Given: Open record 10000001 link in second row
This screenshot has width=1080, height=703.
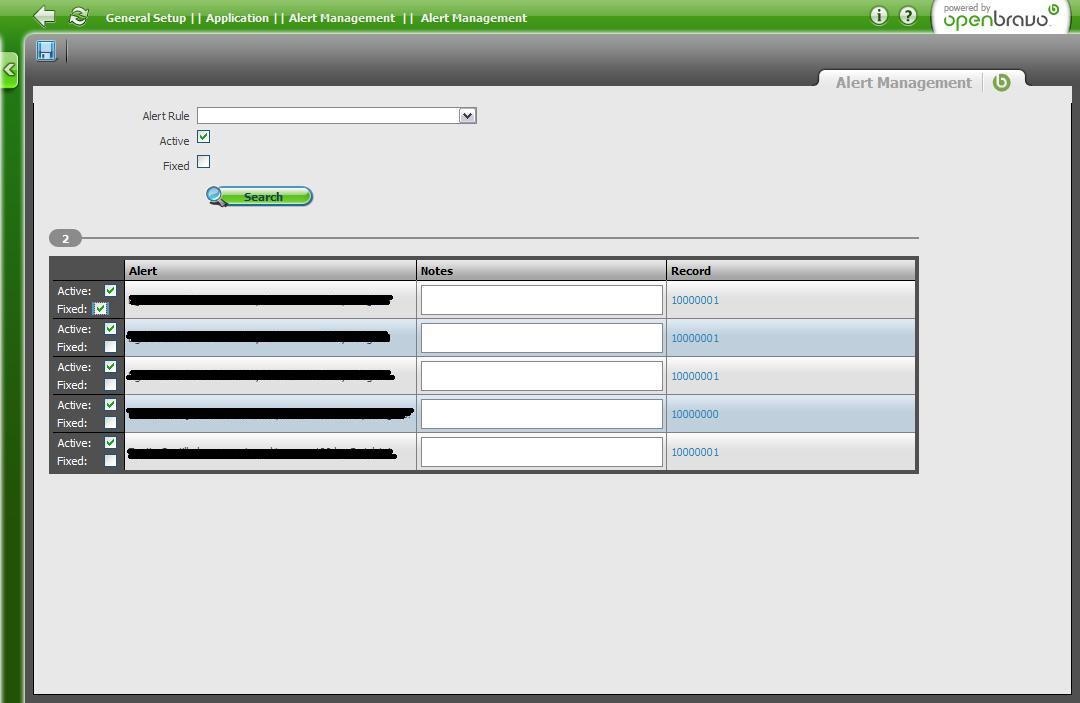Looking at the screenshot, I should (695, 338).
